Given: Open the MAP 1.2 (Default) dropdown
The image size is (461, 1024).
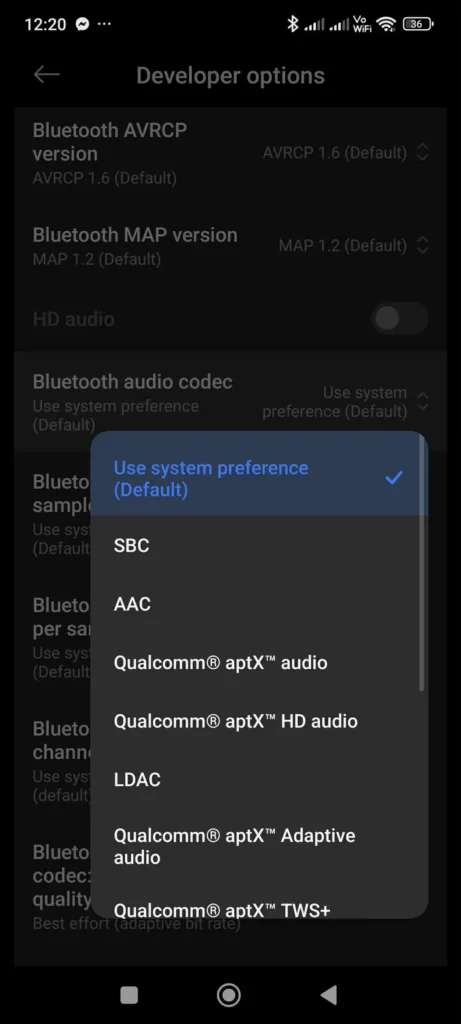Looking at the screenshot, I should point(354,246).
